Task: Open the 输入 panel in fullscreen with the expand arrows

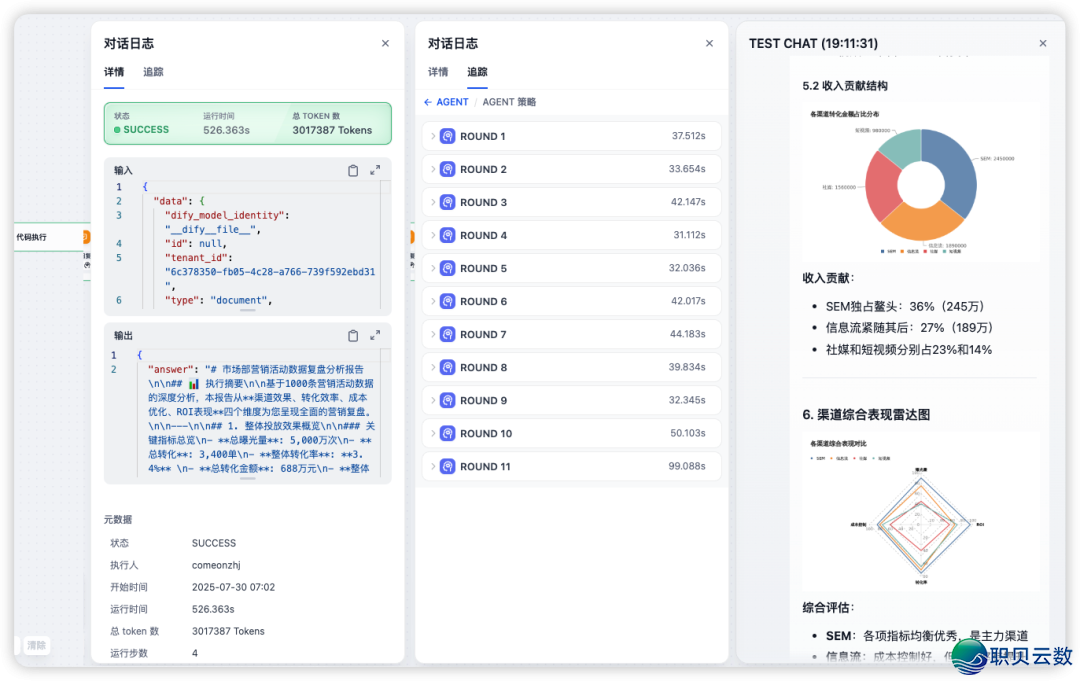Action: tap(376, 170)
